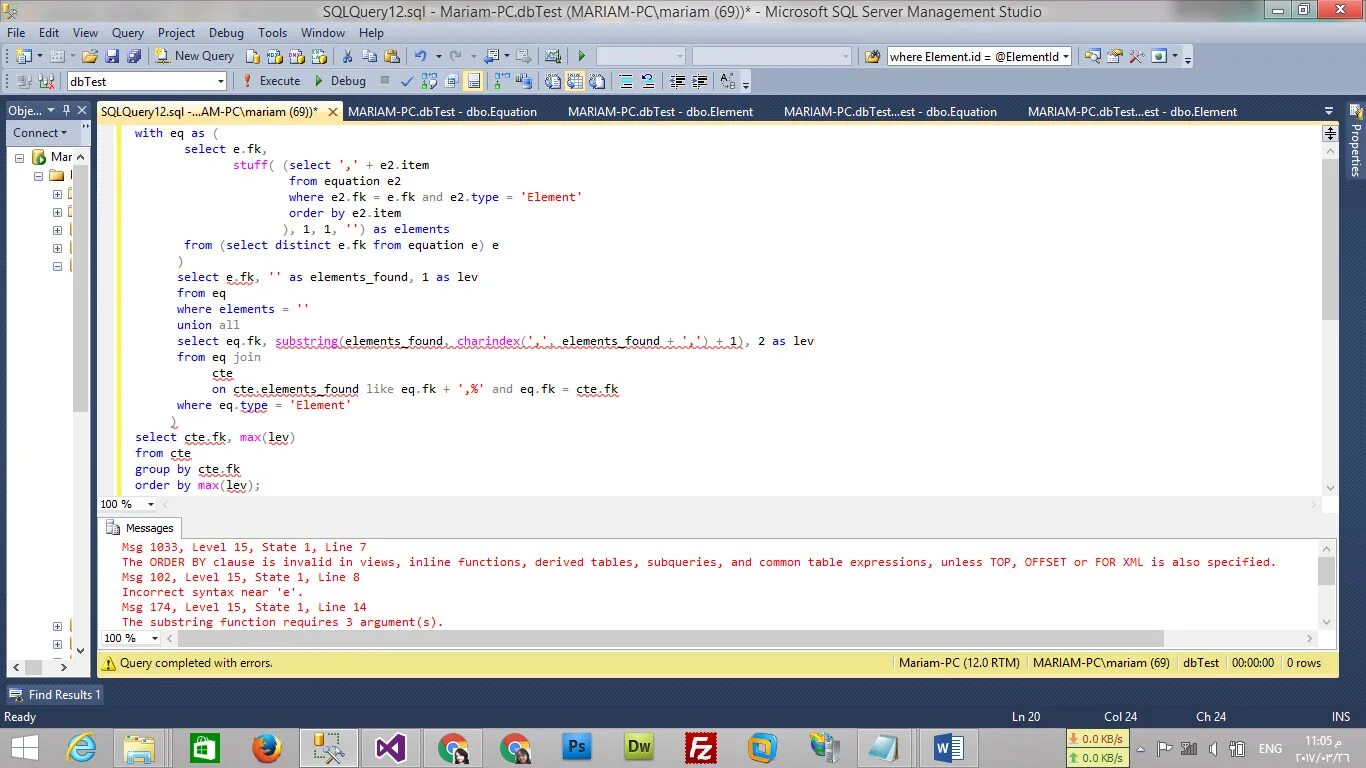Viewport: 1366px width, 768px height.
Task: Open editor zoom 100 % dropdown
Action: [x=153, y=504]
